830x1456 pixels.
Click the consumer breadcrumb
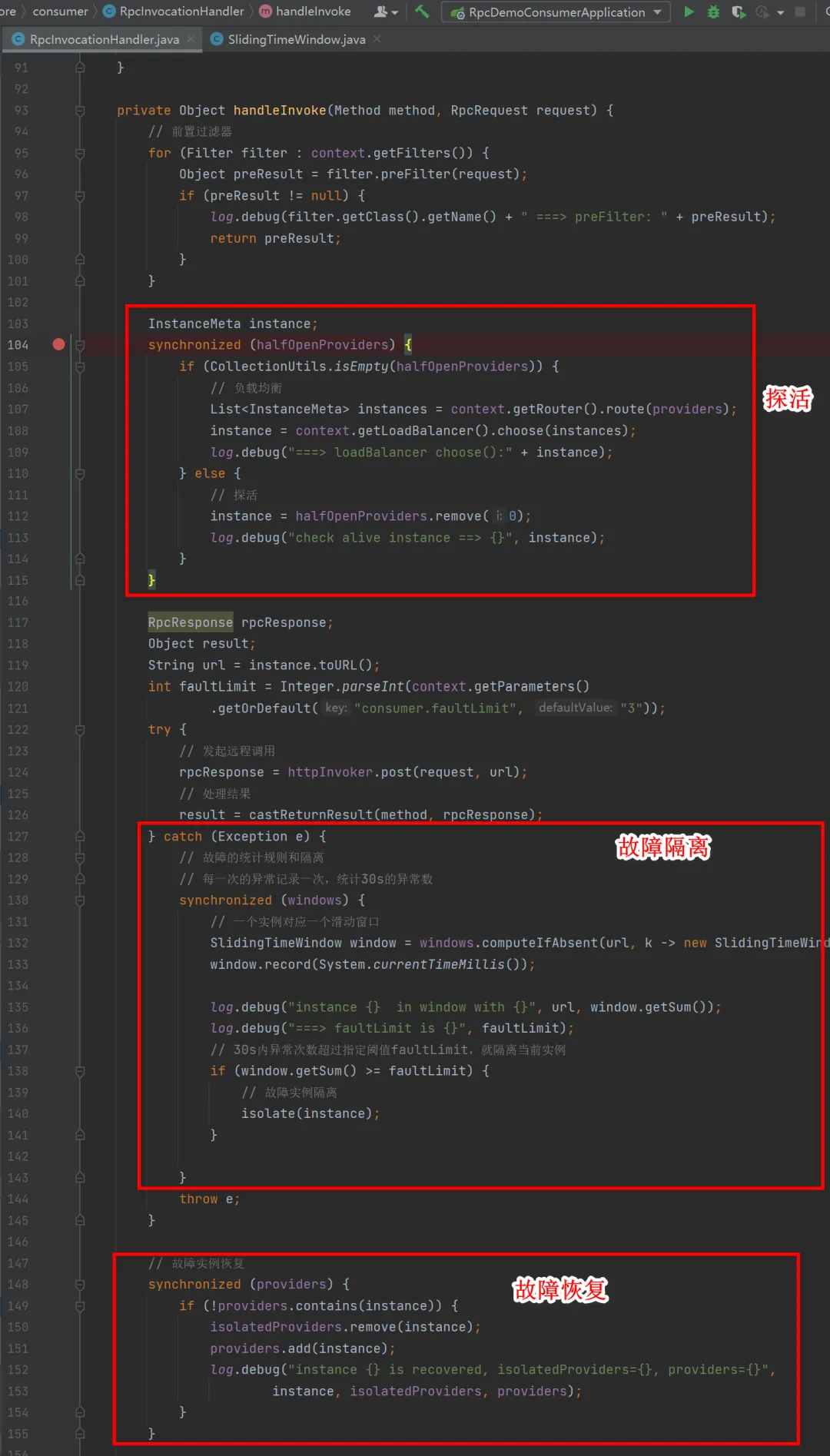[60, 12]
